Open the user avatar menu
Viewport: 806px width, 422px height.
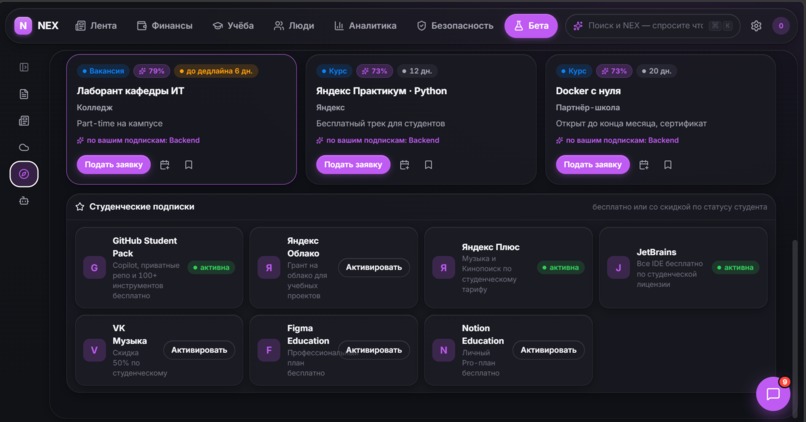pos(781,26)
